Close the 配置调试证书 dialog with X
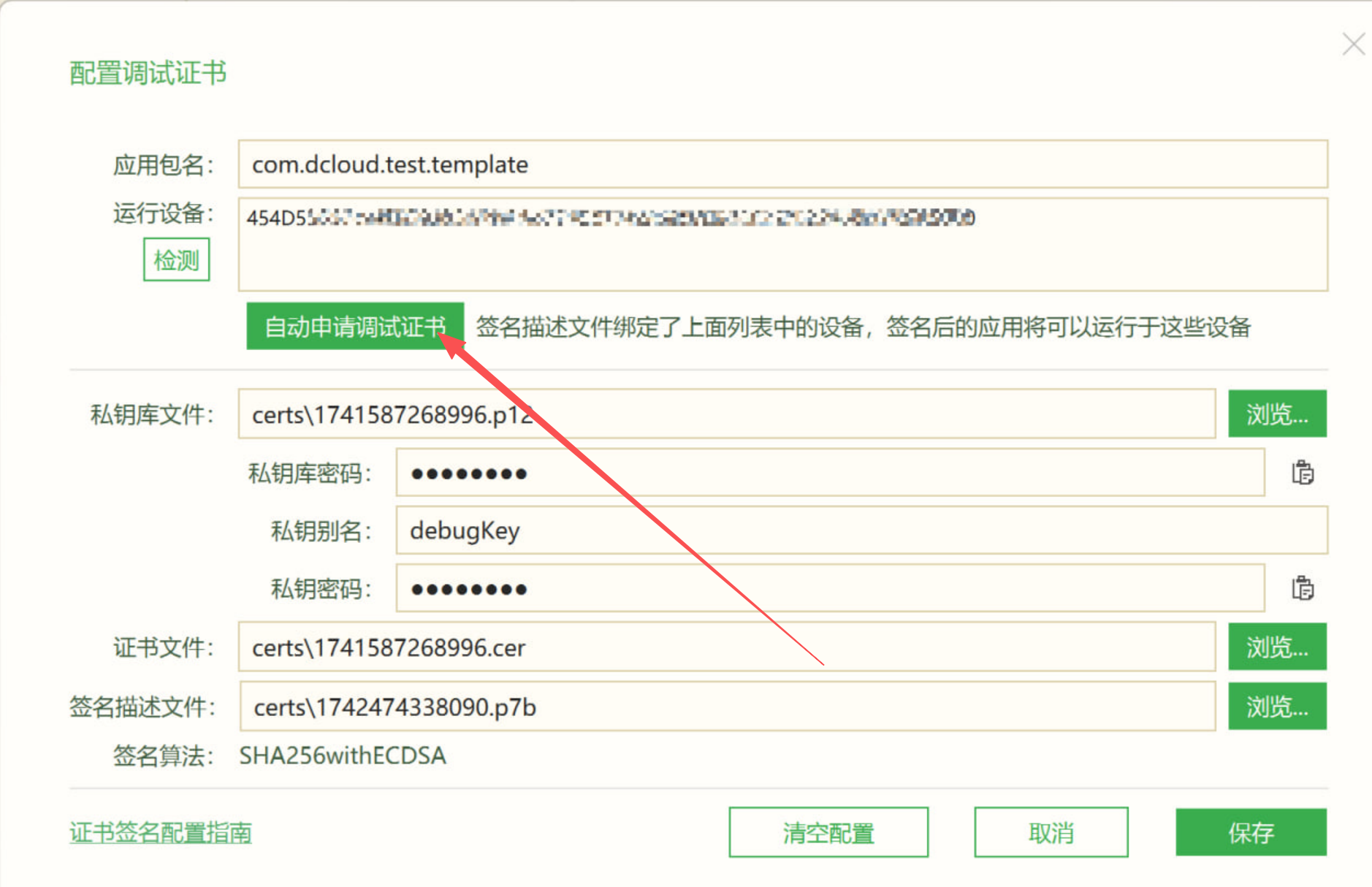This screenshot has height=887, width=1372. coord(1353,45)
